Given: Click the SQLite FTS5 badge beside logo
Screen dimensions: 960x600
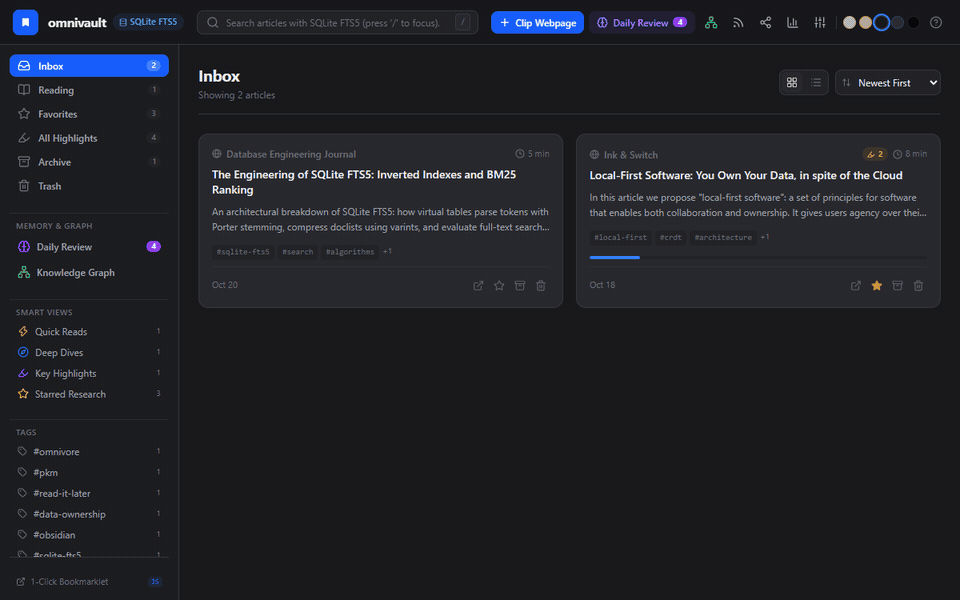Looking at the screenshot, I should tap(148, 22).
